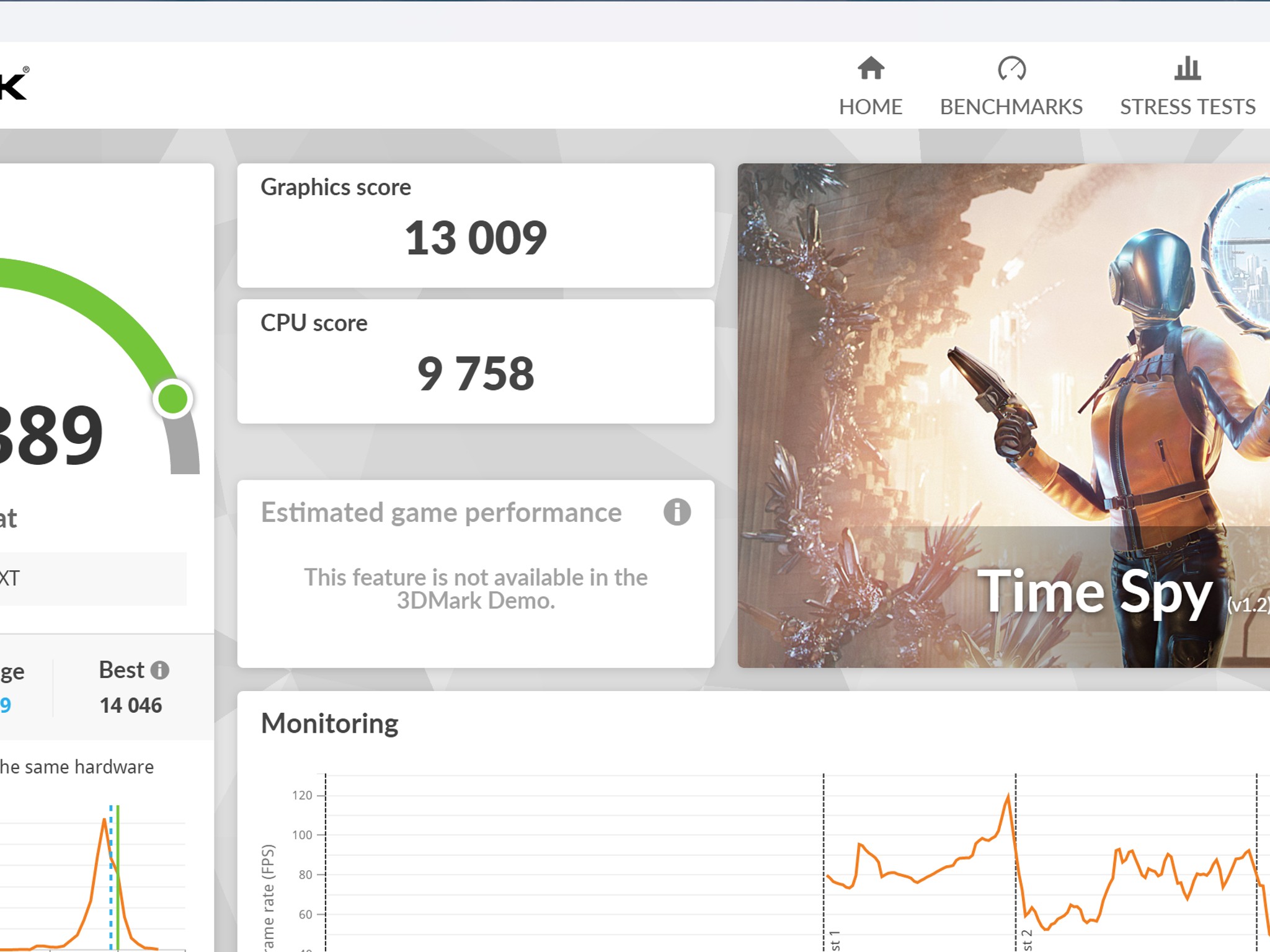The image size is (1270, 952).
Task: Click the 3DMark logo in the header
Action: pos(14,83)
